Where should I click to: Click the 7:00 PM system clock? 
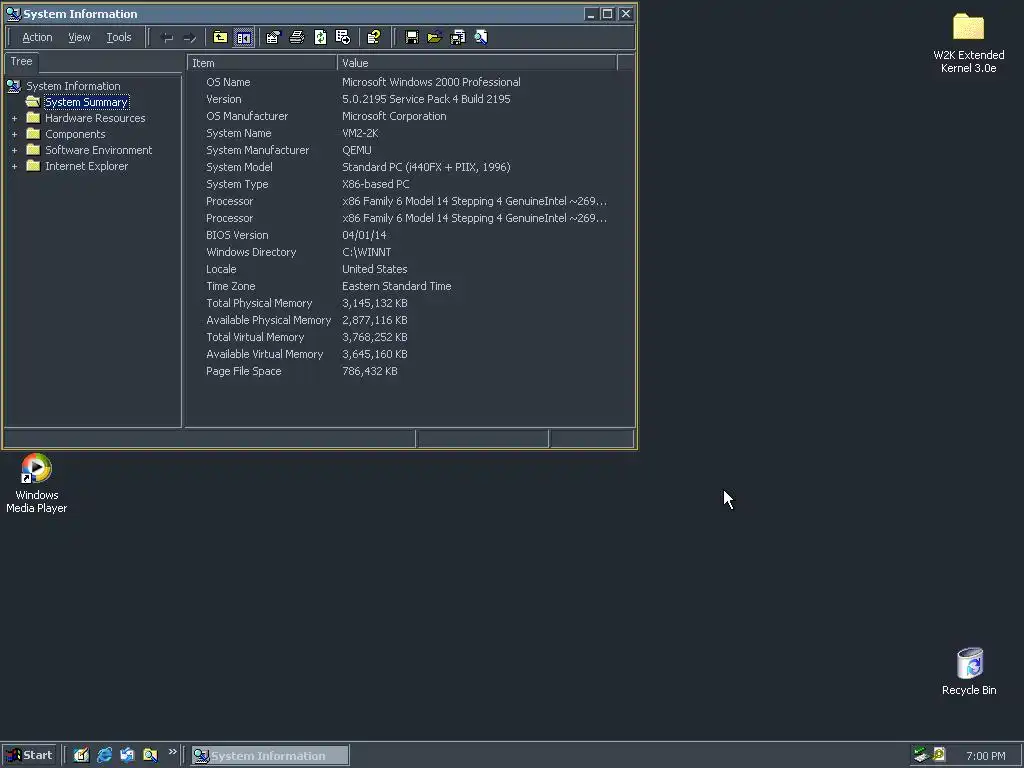(985, 756)
